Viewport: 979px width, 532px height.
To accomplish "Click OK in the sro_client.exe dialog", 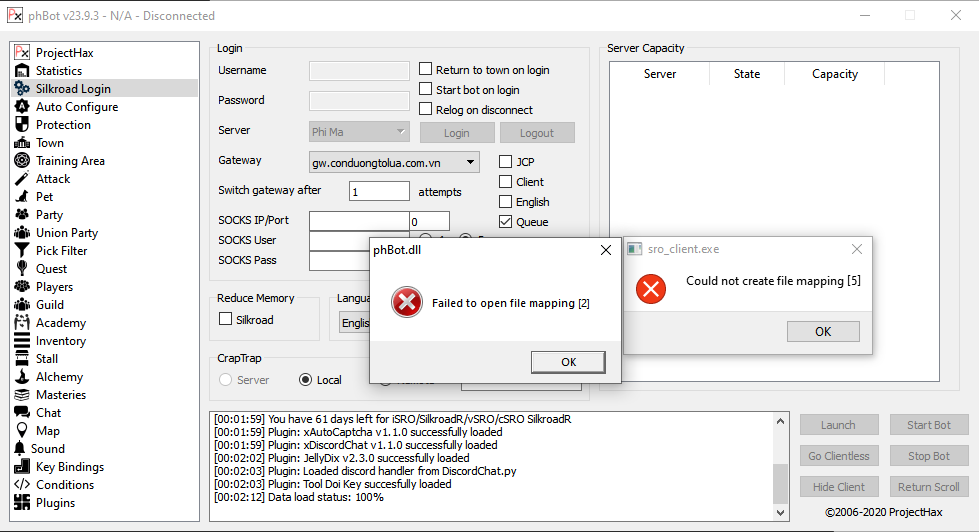I will (823, 331).
